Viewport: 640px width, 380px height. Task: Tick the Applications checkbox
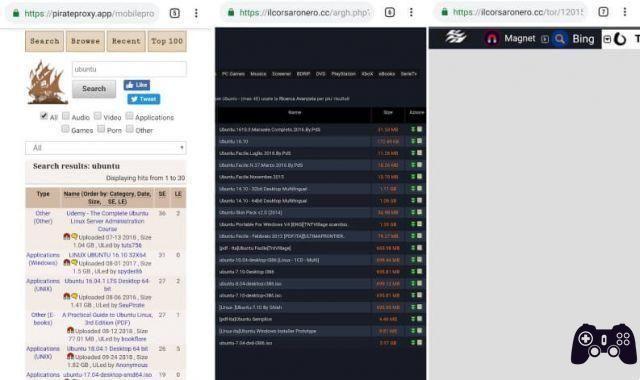(129, 116)
